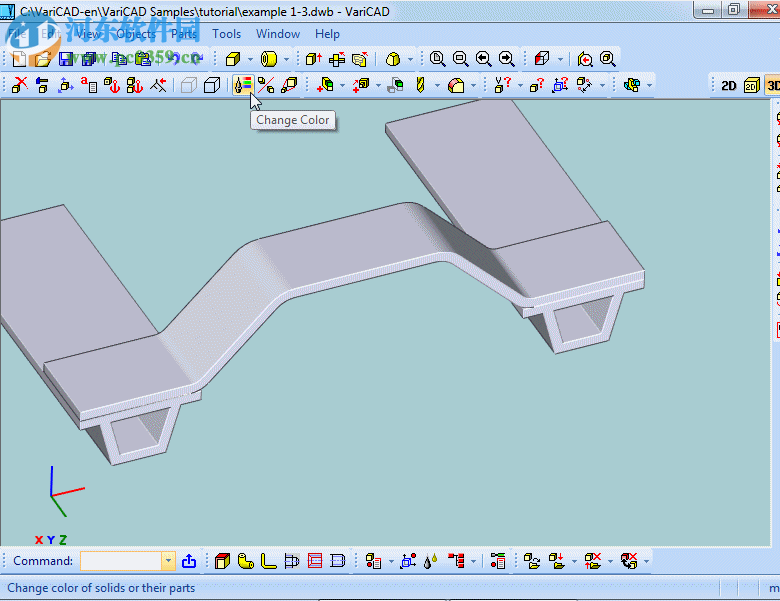Toggle the 3D mode button
780x601 pixels.
[x=773, y=85]
